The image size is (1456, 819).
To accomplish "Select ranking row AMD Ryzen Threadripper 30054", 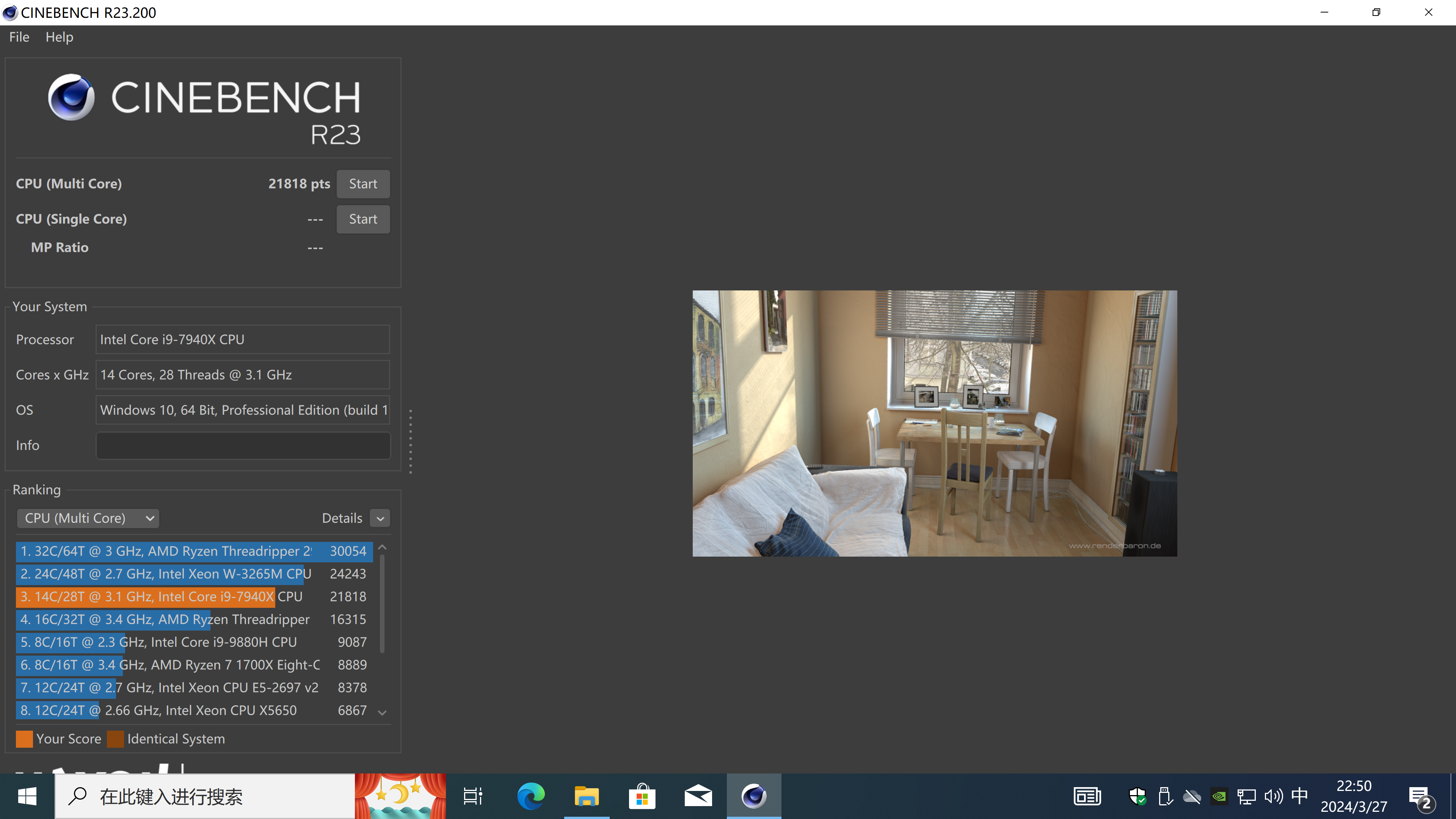I will [x=195, y=551].
